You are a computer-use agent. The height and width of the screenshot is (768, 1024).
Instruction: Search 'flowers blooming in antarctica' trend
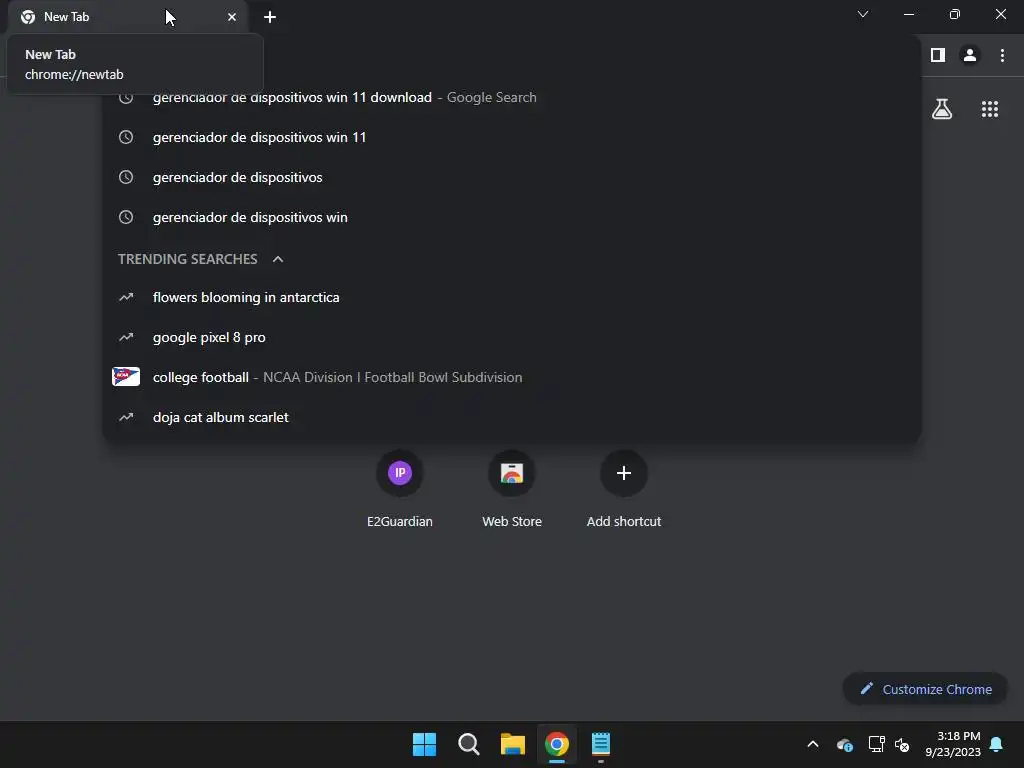pyautogui.click(x=512, y=297)
